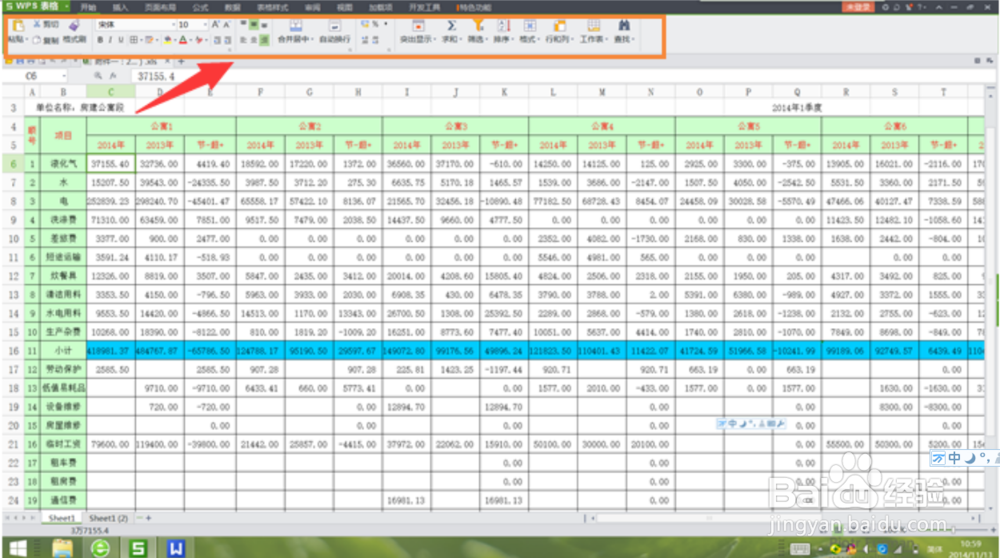Open the green browser icon on taskbar
The height and width of the screenshot is (558, 1000).
tap(100, 548)
